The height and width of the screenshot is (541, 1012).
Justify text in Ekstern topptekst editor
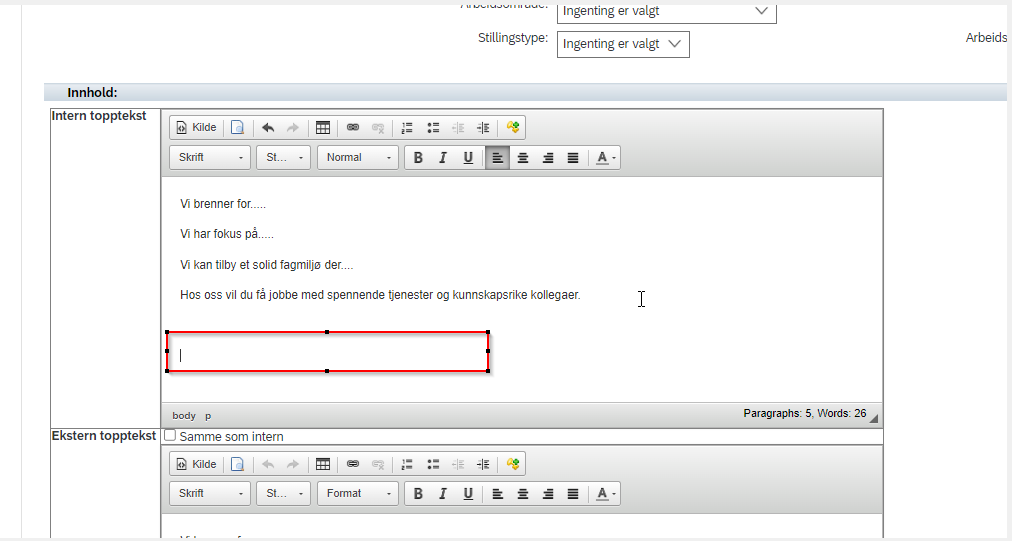point(573,494)
